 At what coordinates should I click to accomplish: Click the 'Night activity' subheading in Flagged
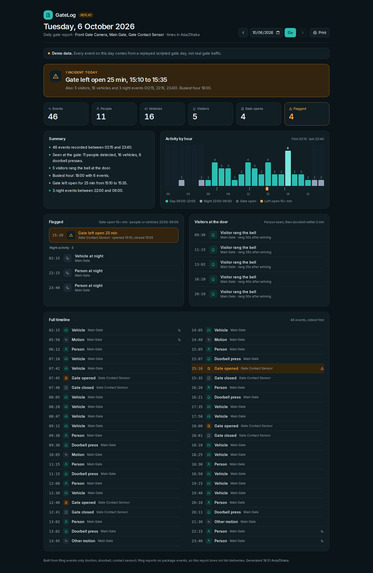pyautogui.click(x=61, y=248)
